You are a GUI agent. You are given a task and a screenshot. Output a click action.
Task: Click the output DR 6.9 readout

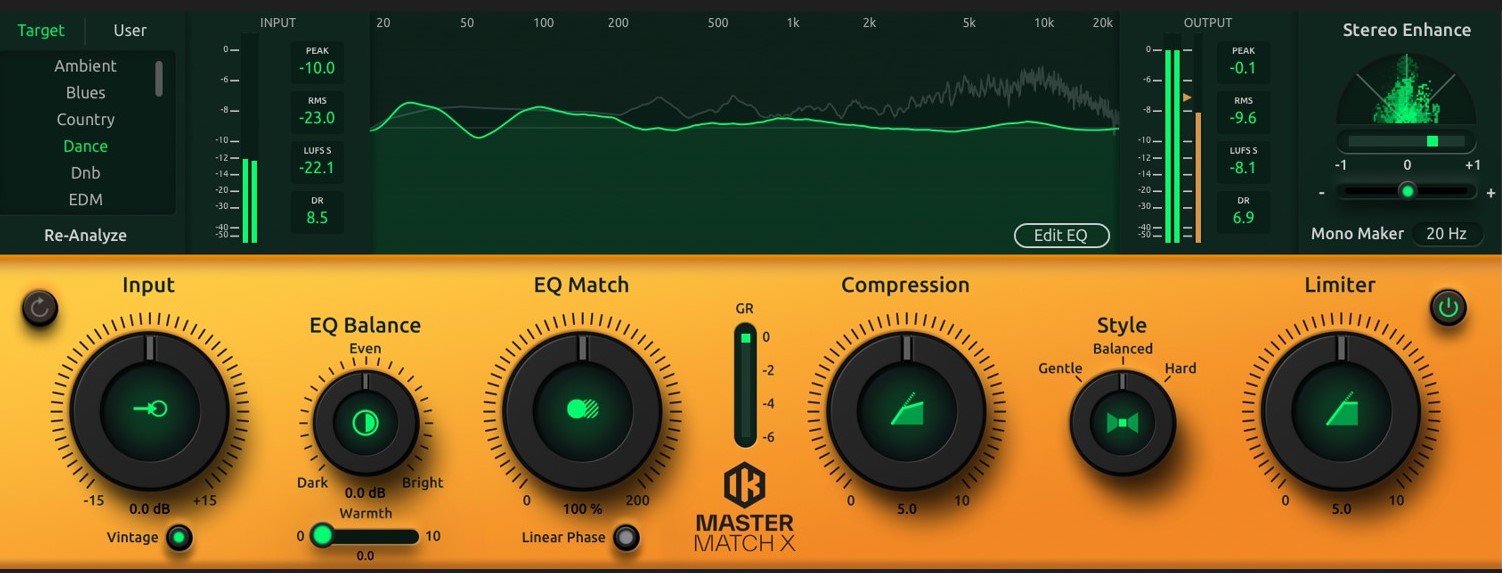[1243, 210]
